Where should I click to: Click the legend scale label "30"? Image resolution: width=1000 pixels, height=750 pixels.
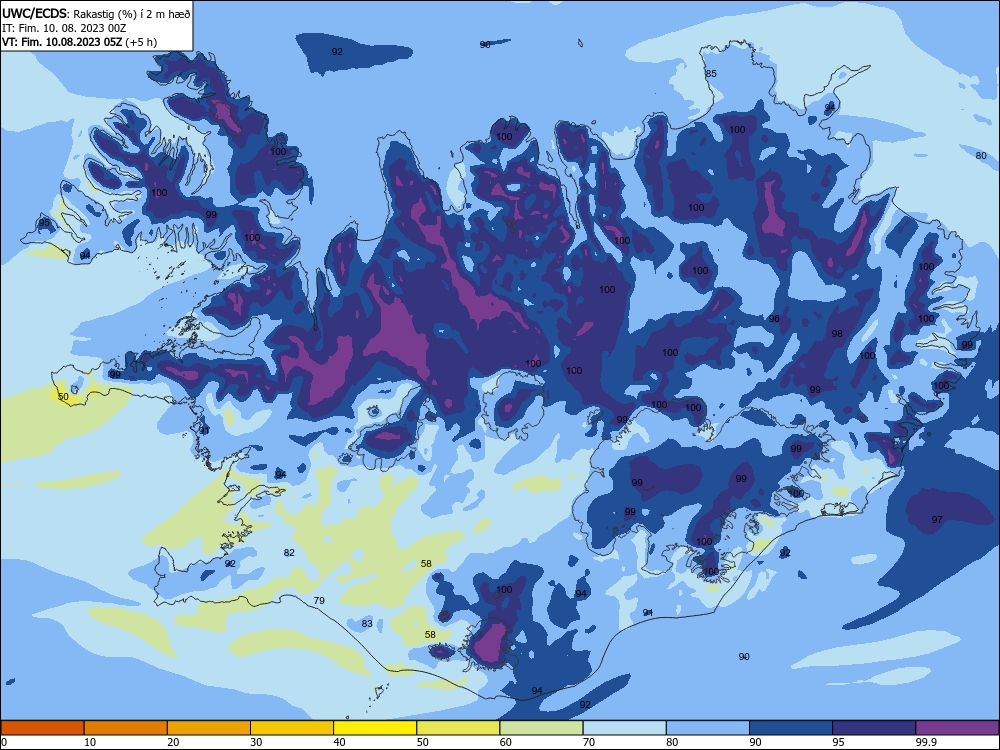256,742
